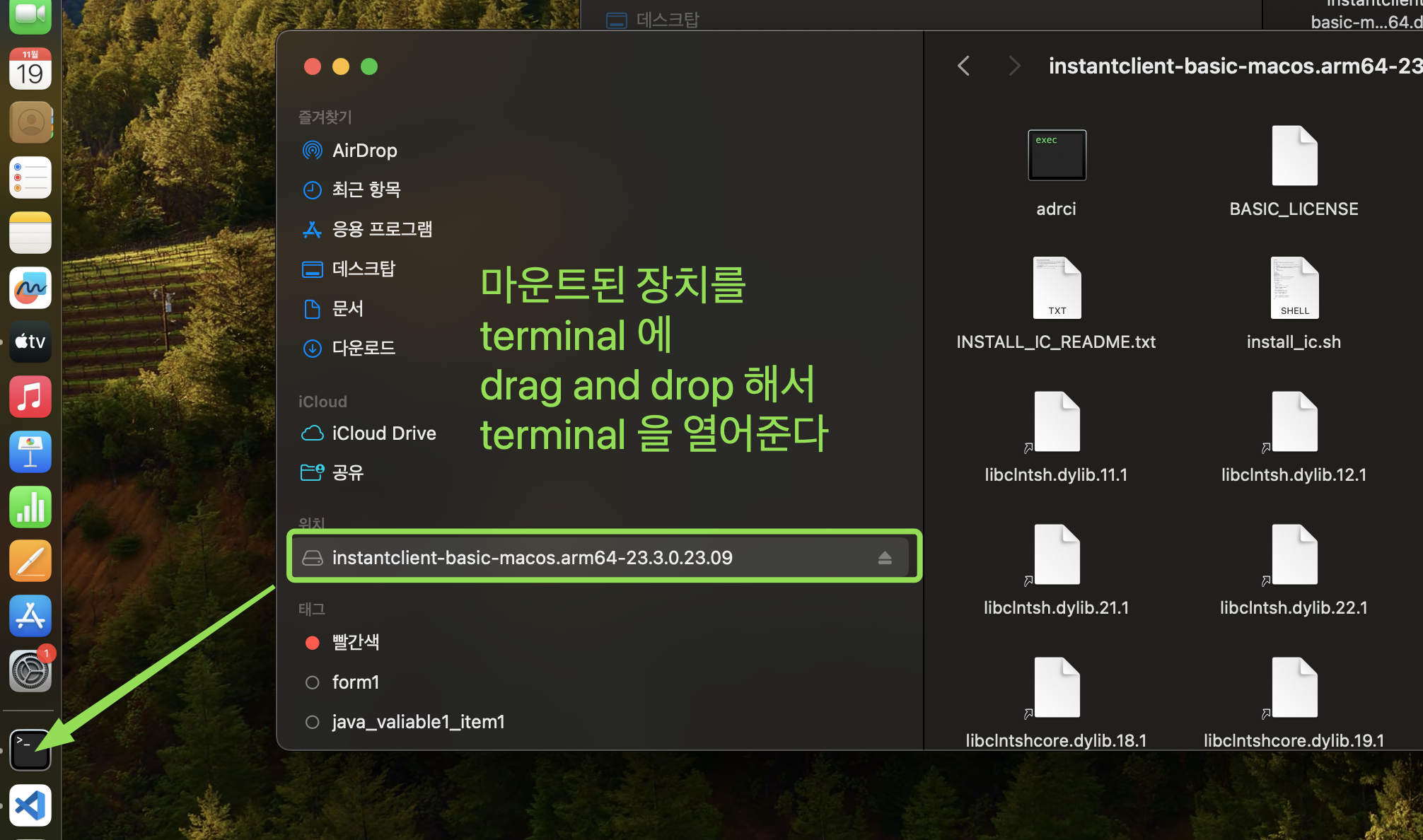The image size is (1423, 840).
Task: Launch Visual Studio Code from the Dock
Action: click(30, 805)
